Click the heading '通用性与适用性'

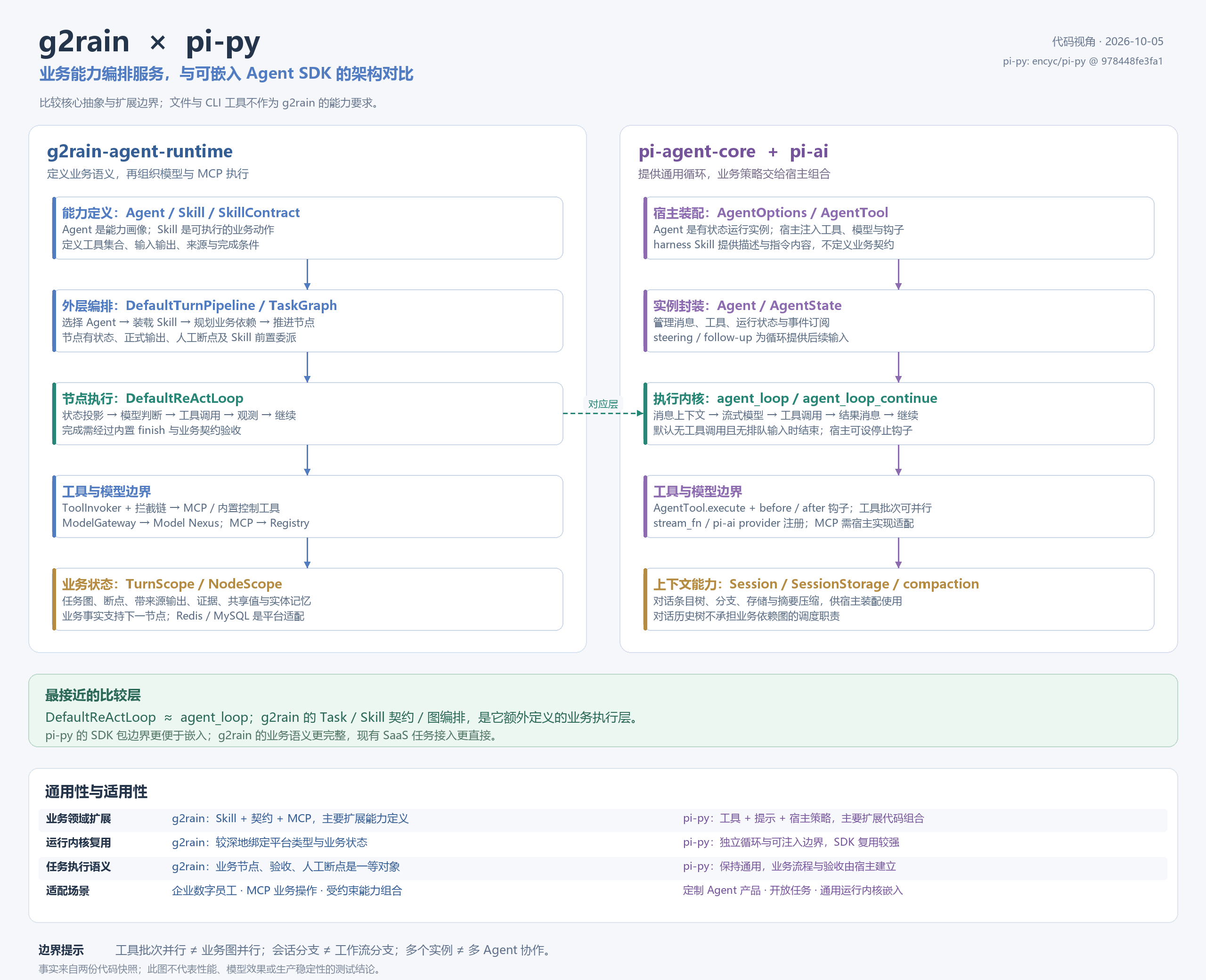96,792
